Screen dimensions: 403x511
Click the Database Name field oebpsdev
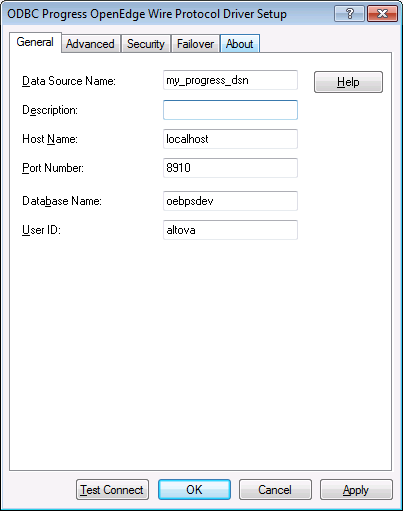(230, 201)
